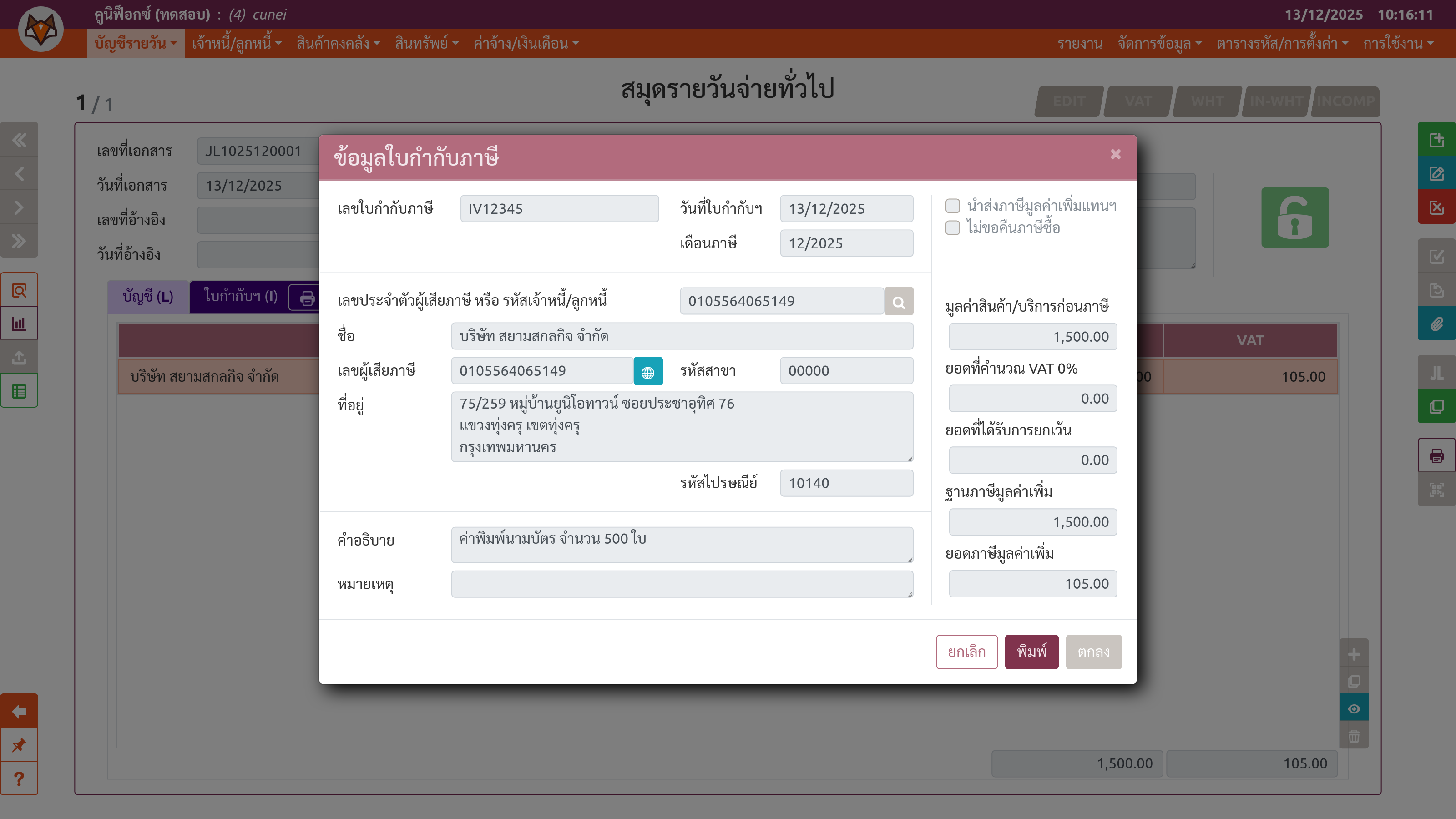The height and width of the screenshot is (819, 1456).
Task: Open the รายงาน menu item
Action: click(1080, 44)
